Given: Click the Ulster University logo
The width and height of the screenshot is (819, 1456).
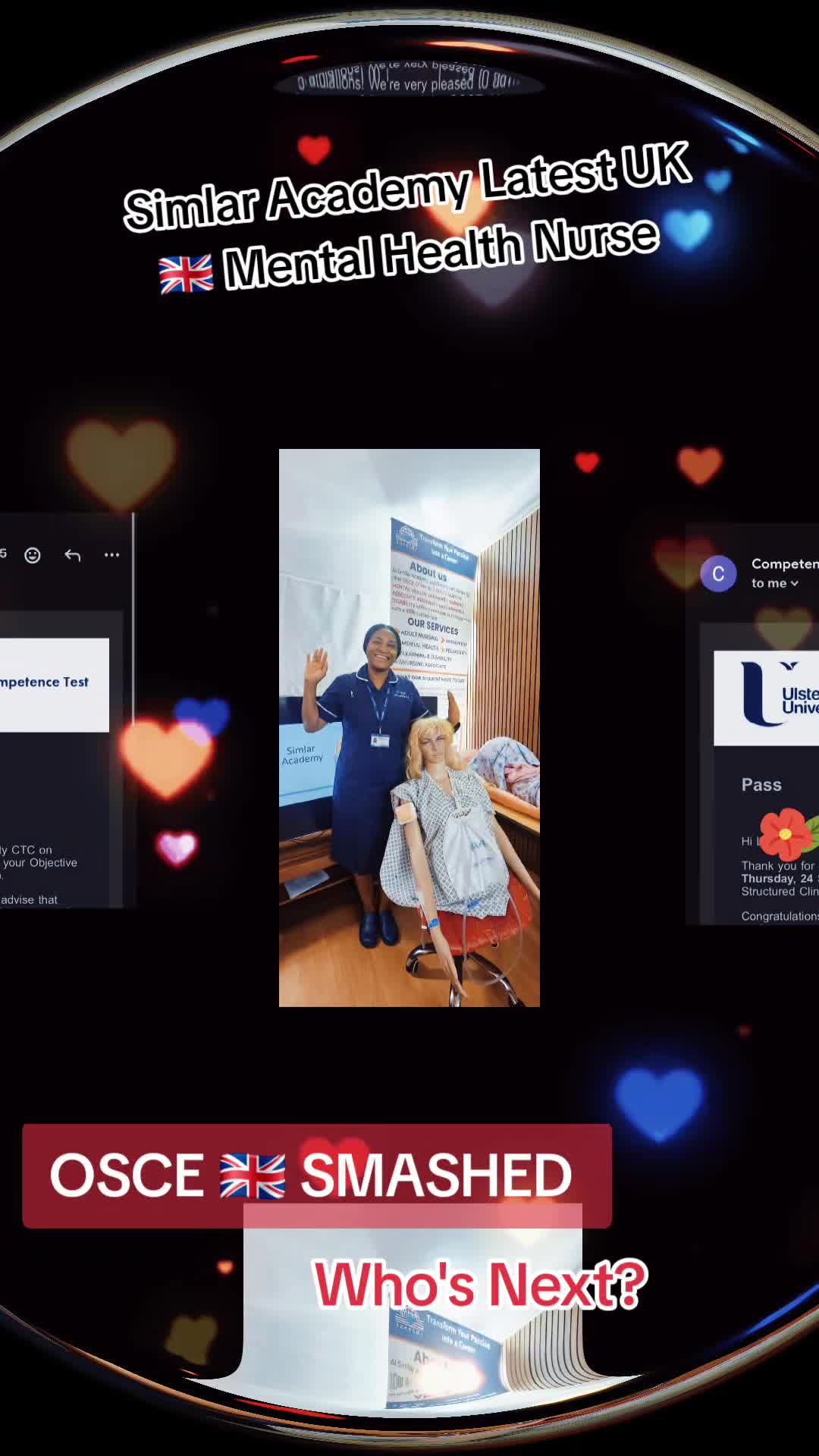Looking at the screenshot, I should coord(779,695).
